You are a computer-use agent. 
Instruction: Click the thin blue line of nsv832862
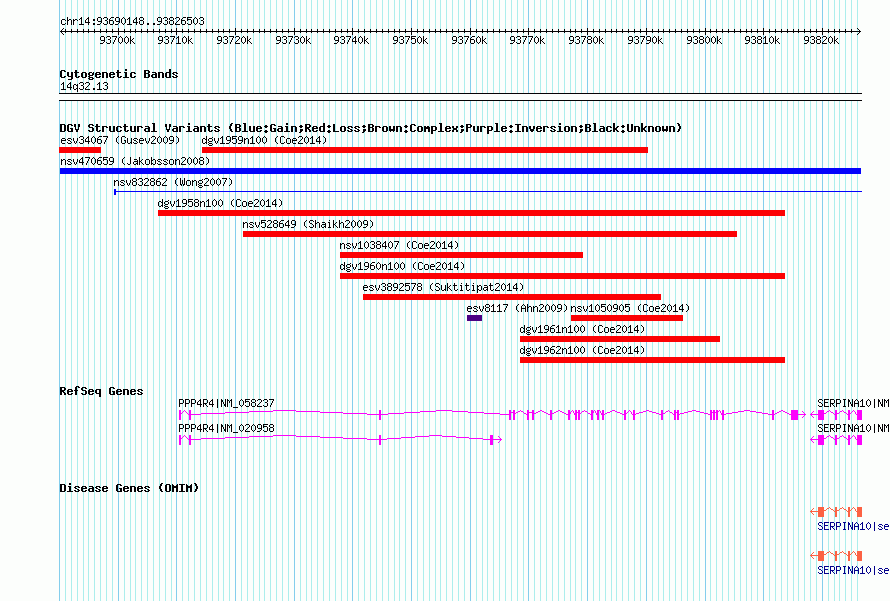[488, 192]
